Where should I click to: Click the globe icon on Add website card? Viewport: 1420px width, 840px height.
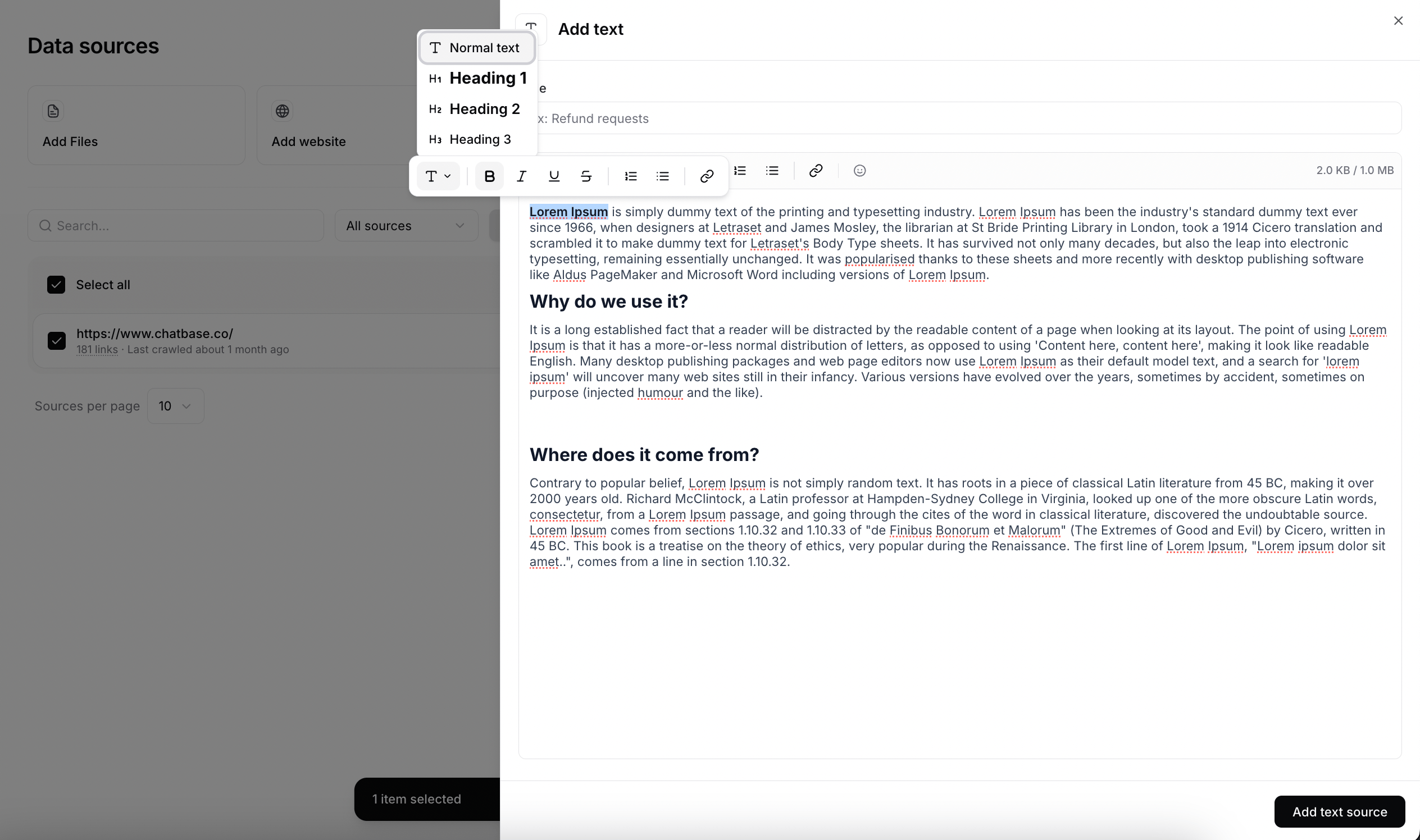point(283,111)
